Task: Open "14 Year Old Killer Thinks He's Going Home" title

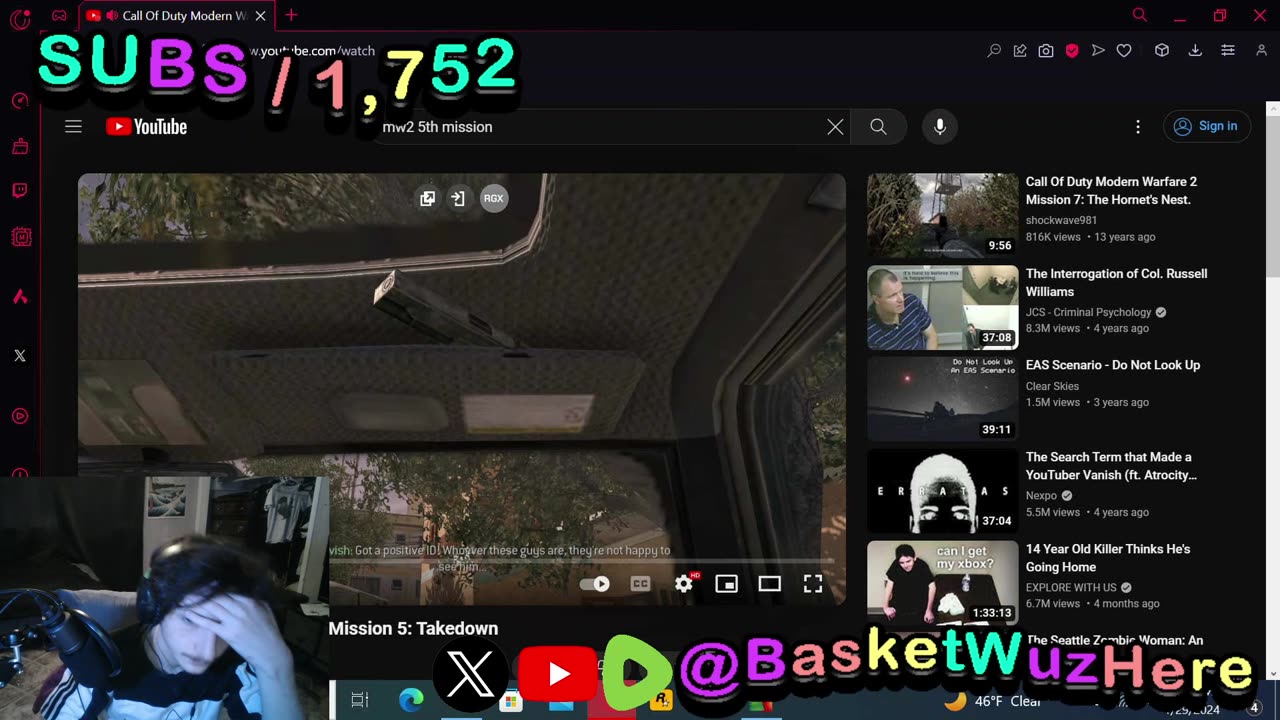Action: click(x=1108, y=558)
